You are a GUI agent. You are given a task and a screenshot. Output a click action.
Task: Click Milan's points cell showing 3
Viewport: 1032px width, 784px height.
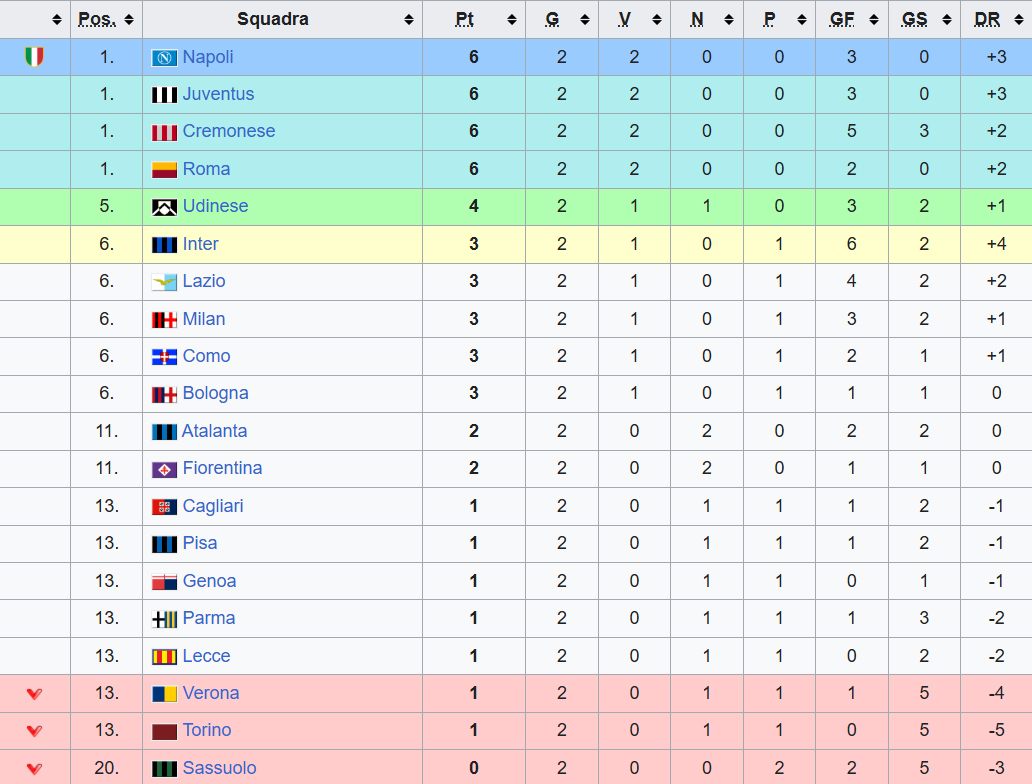pyautogui.click(x=474, y=319)
